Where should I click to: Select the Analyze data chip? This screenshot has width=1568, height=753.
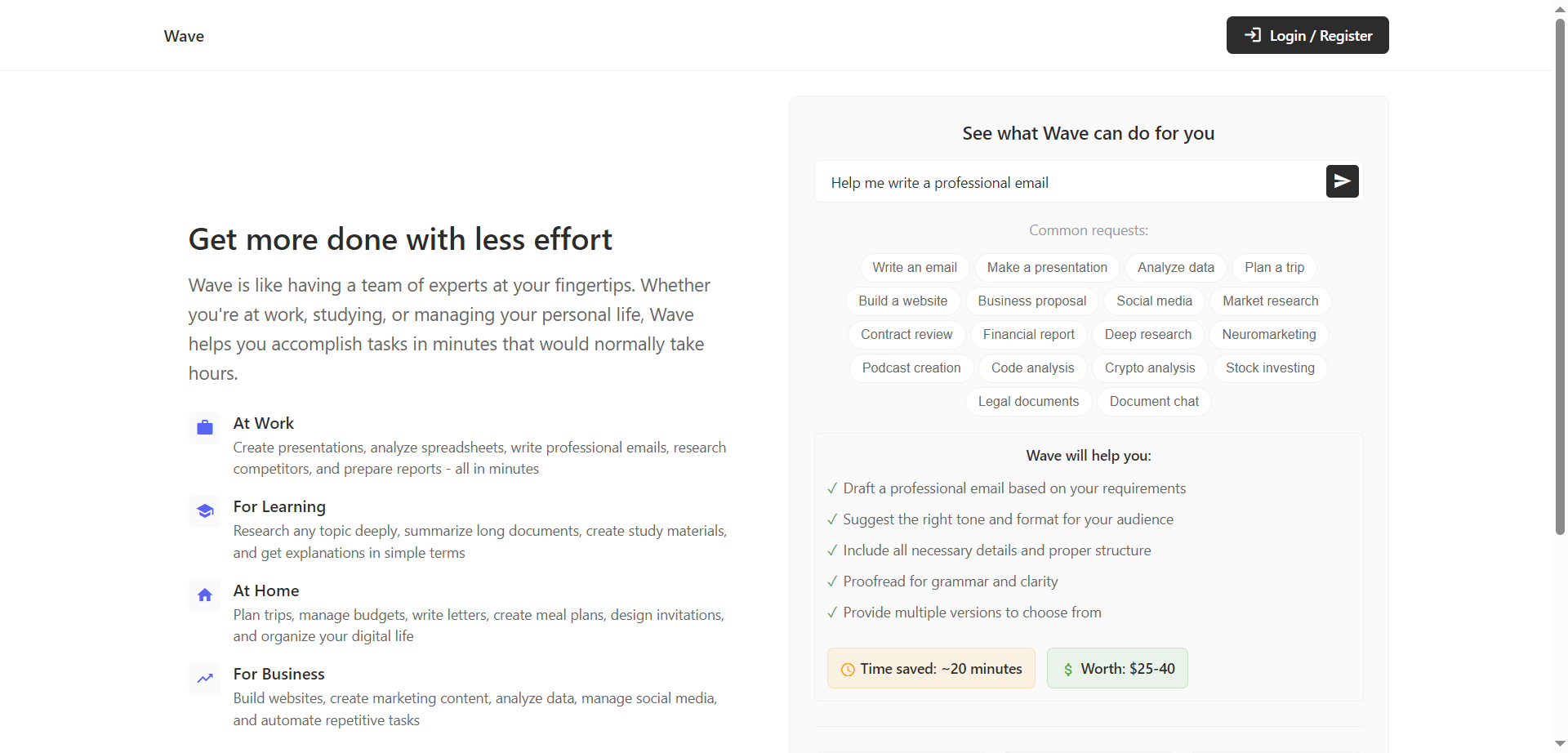coord(1176,267)
